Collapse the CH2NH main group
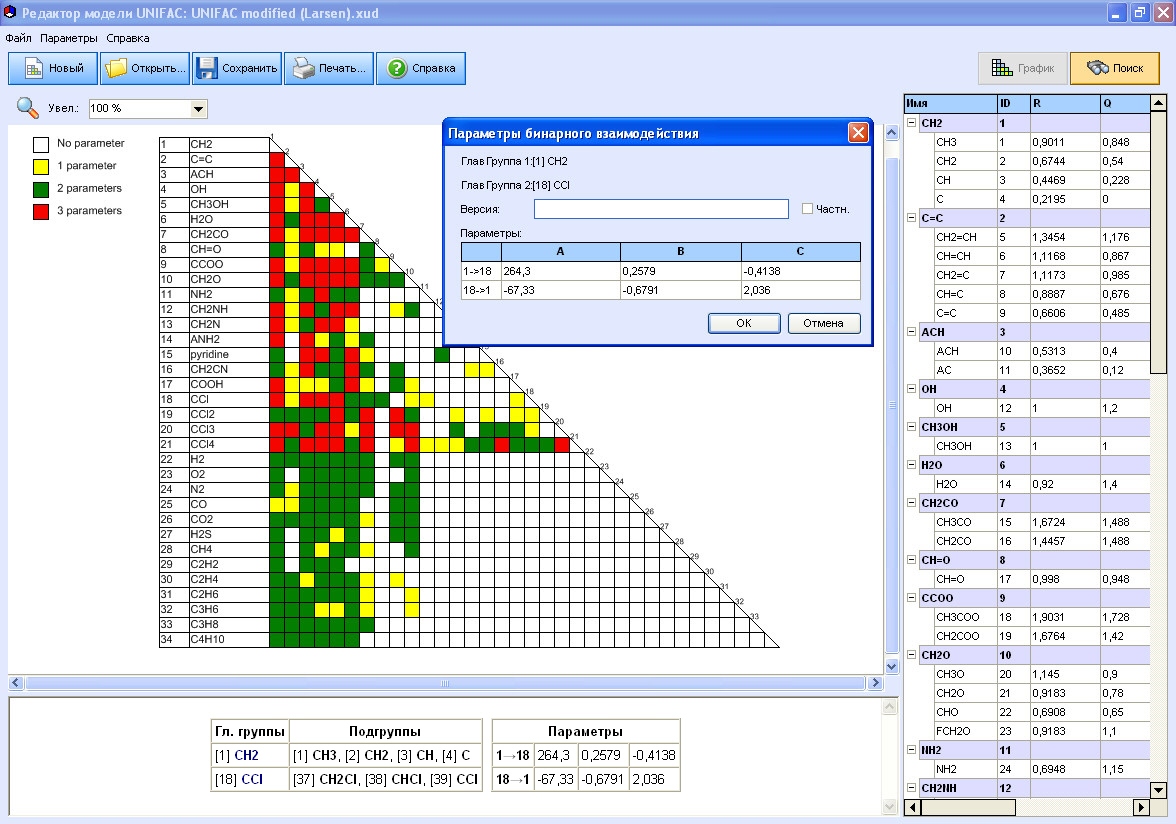1176x824 pixels. (x=912, y=787)
